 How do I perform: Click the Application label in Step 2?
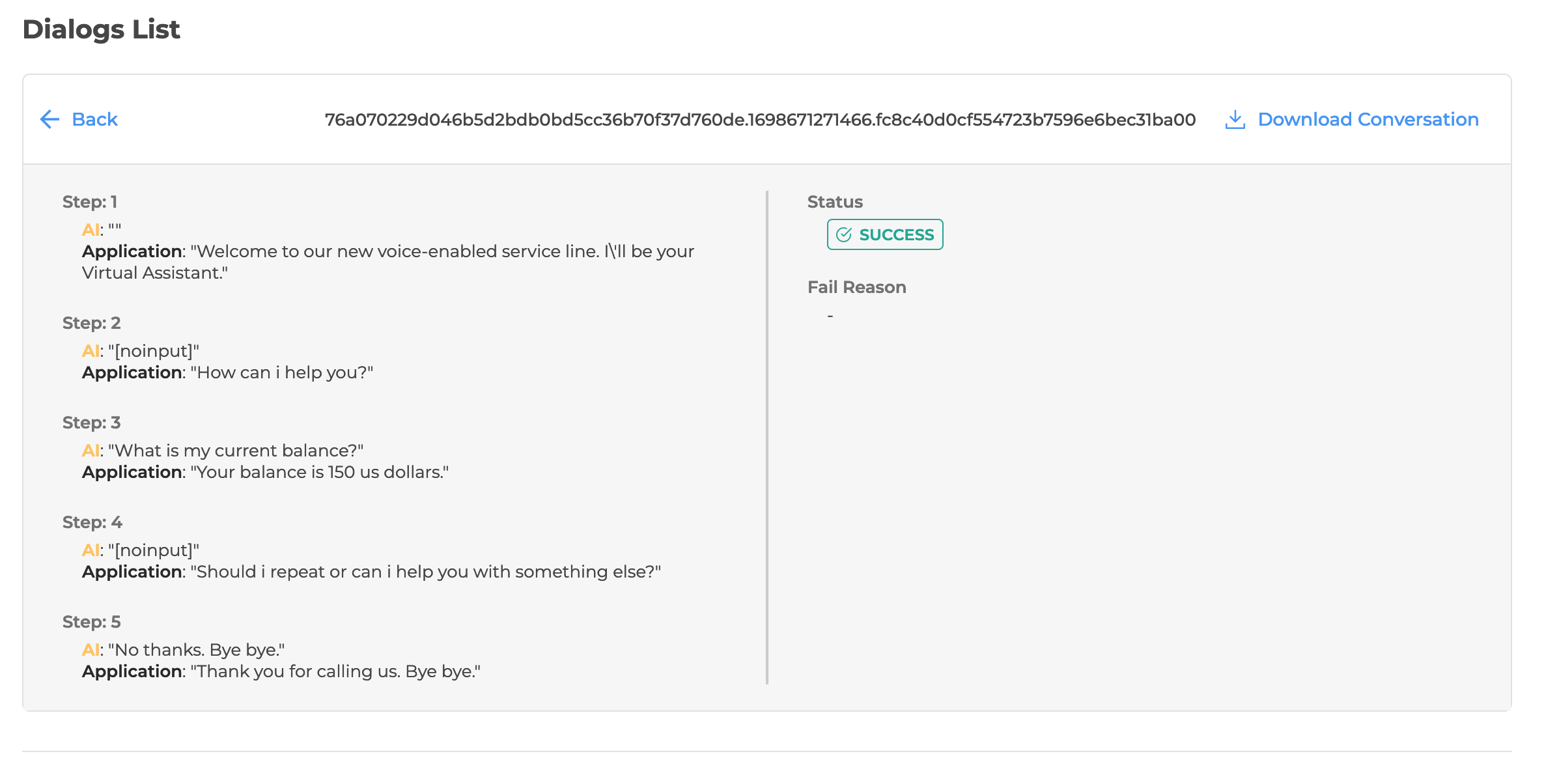coord(131,372)
